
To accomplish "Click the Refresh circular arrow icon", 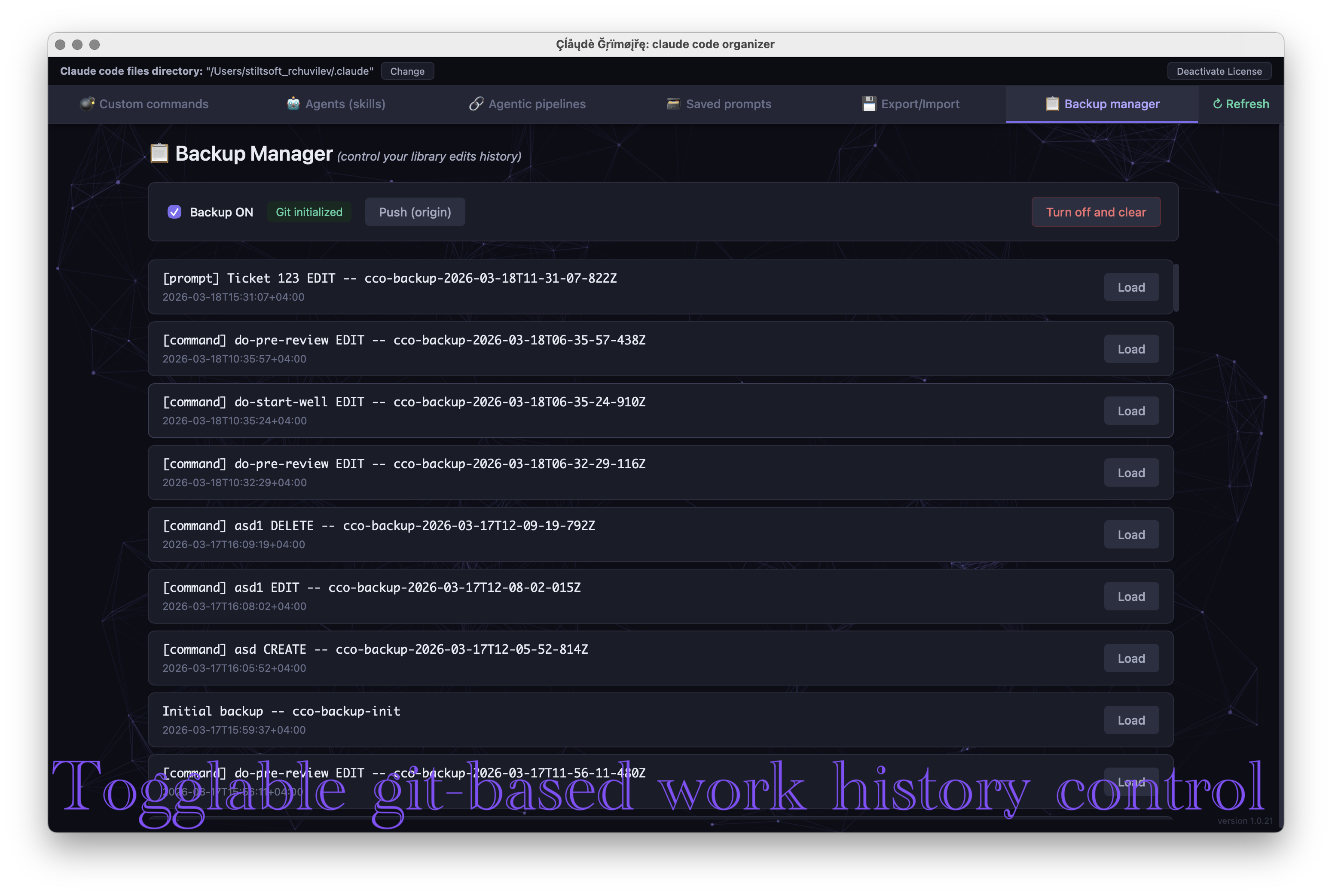I will coord(1217,104).
